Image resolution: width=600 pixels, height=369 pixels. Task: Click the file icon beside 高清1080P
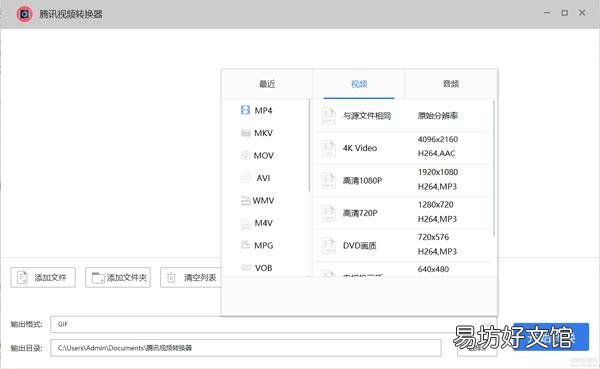click(x=329, y=181)
